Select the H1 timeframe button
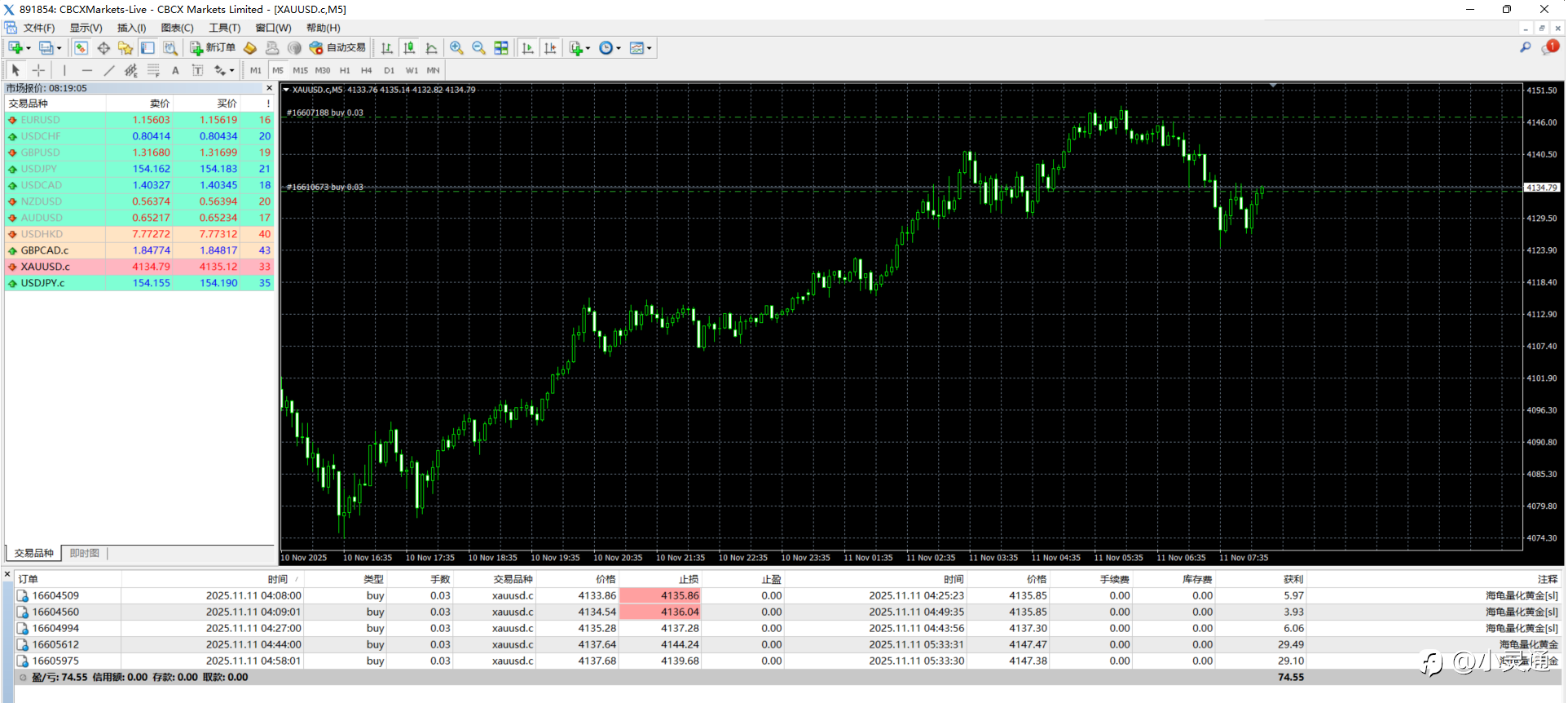The height and width of the screenshot is (703, 1568). point(345,70)
